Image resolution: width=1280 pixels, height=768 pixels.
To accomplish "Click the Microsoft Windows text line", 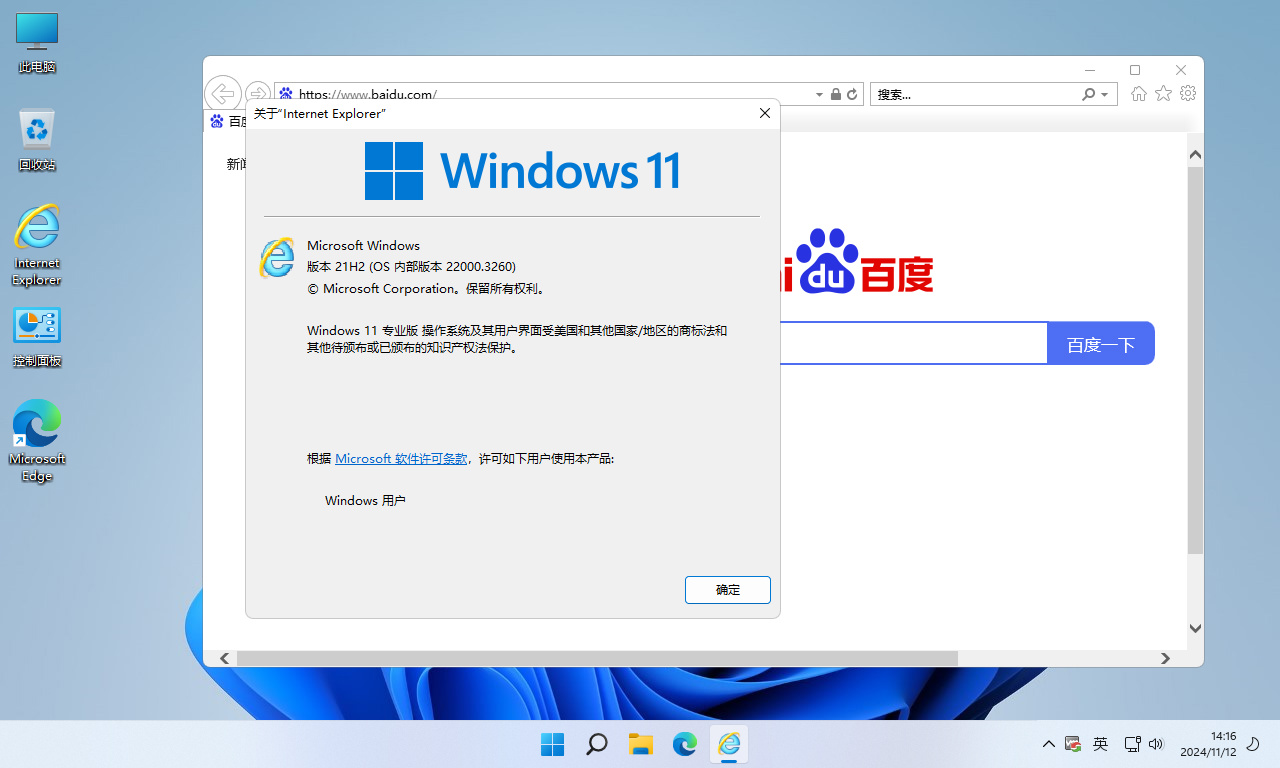I will point(363,245).
